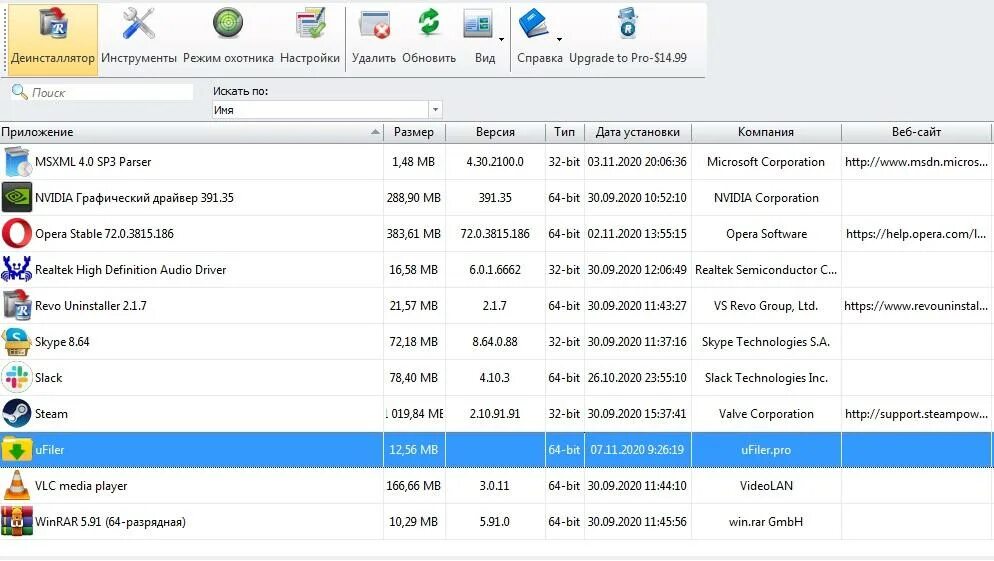Image resolution: width=994 pixels, height=561 pixels.
Task: Sort by Компания column header
Action: pyautogui.click(x=766, y=132)
